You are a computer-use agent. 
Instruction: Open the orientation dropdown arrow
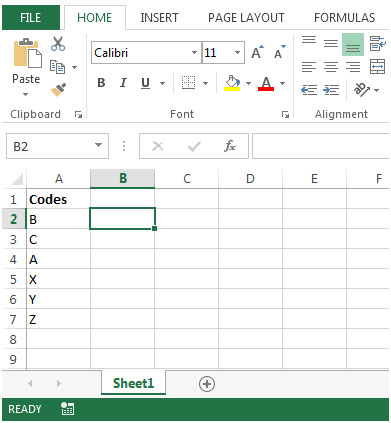click(377, 90)
